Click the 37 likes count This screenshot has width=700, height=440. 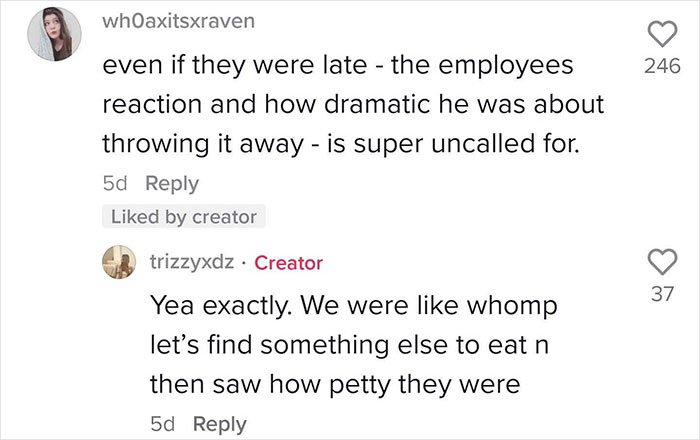click(661, 294)
